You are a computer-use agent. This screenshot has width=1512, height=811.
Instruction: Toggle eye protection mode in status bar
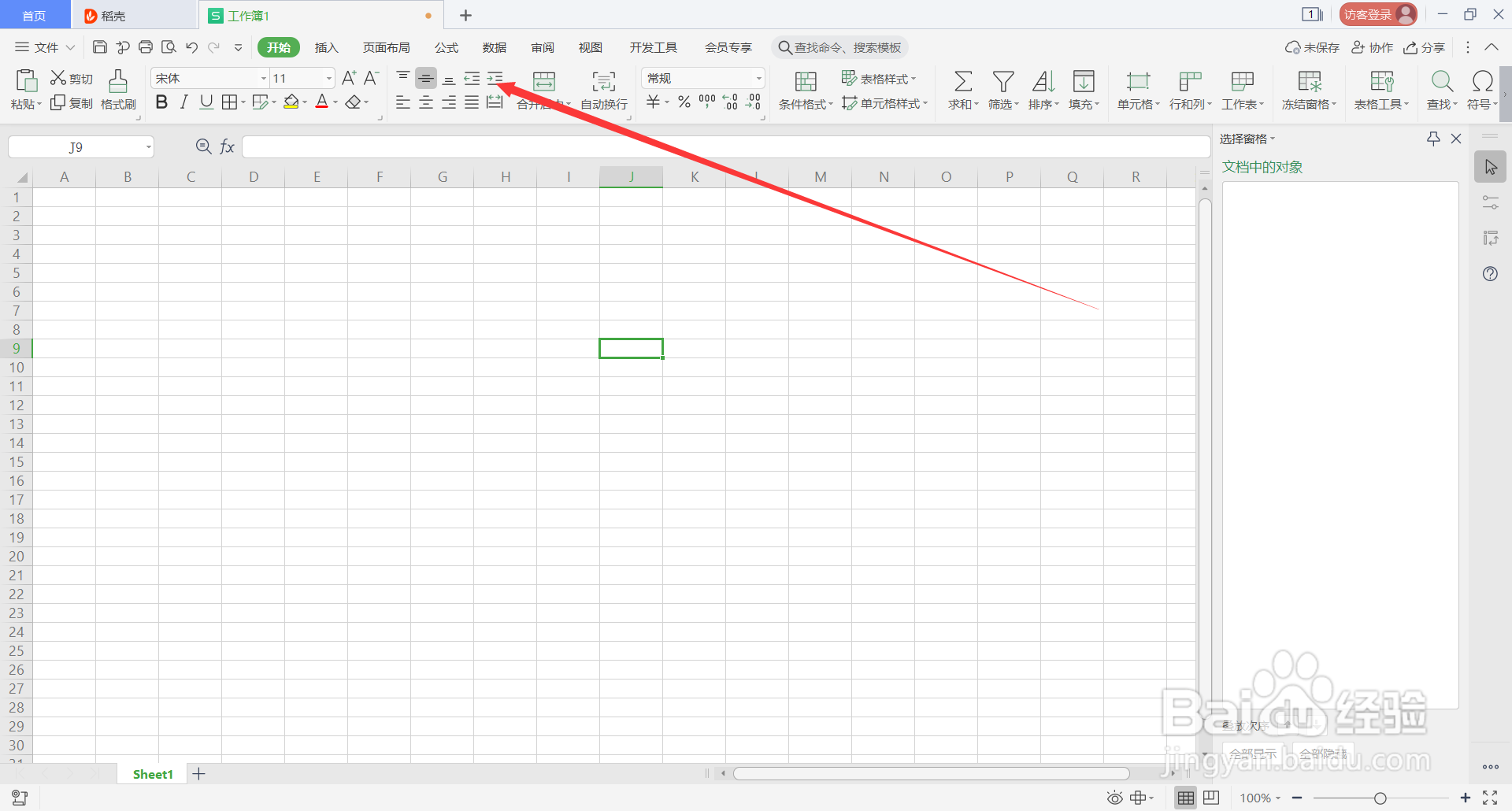[x=1114, y=798]
